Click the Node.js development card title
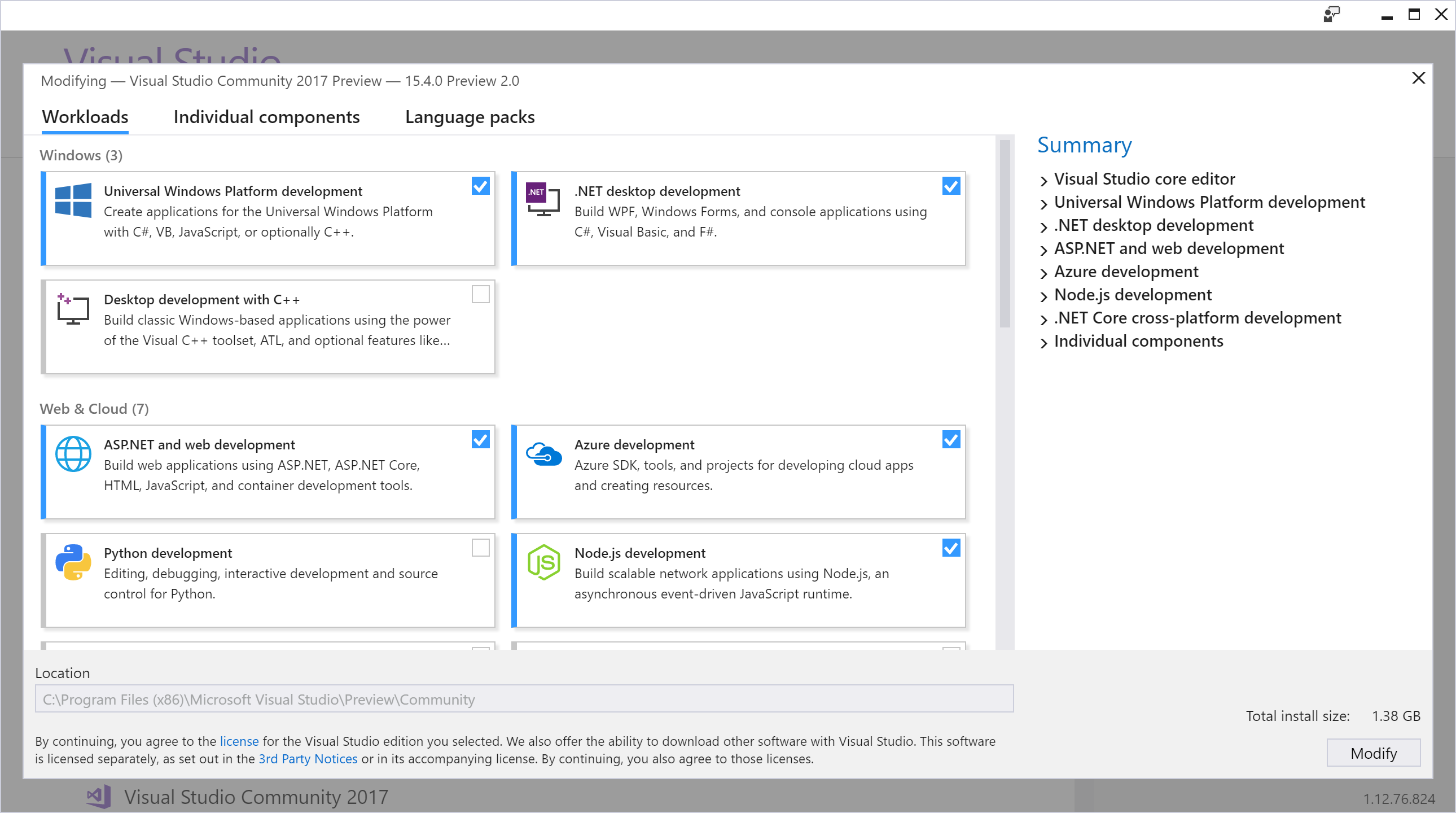The image size is (1456, 813). (640, 553)
